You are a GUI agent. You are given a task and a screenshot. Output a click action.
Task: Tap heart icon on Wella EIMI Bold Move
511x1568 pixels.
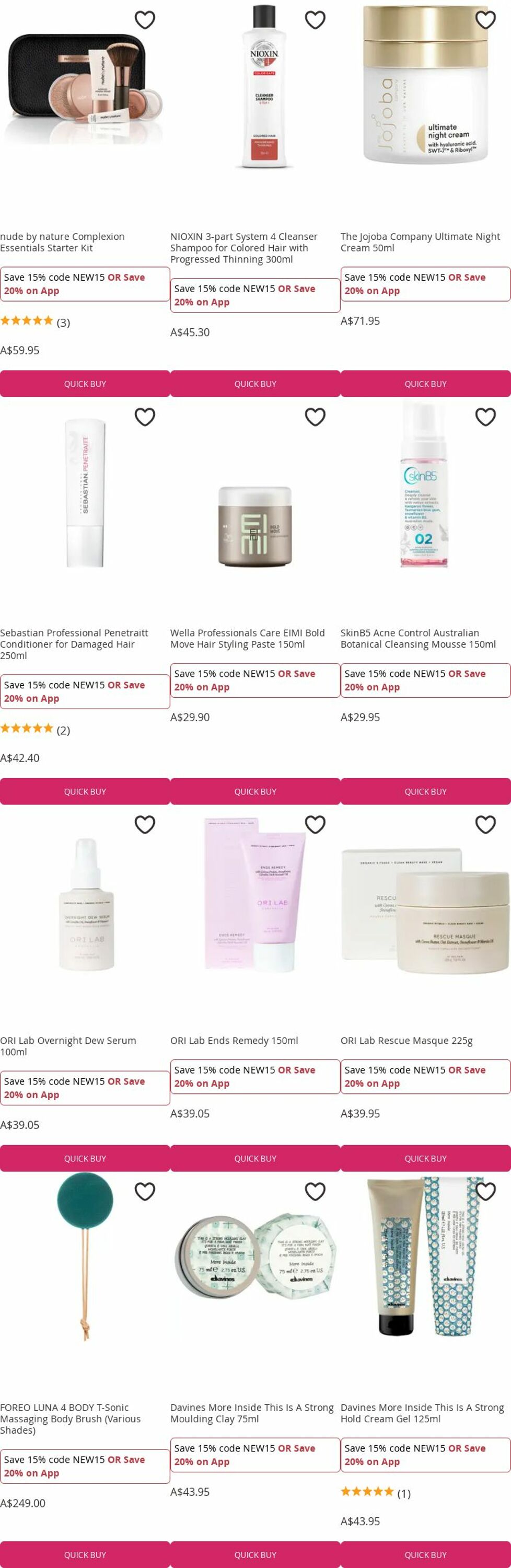315,417
